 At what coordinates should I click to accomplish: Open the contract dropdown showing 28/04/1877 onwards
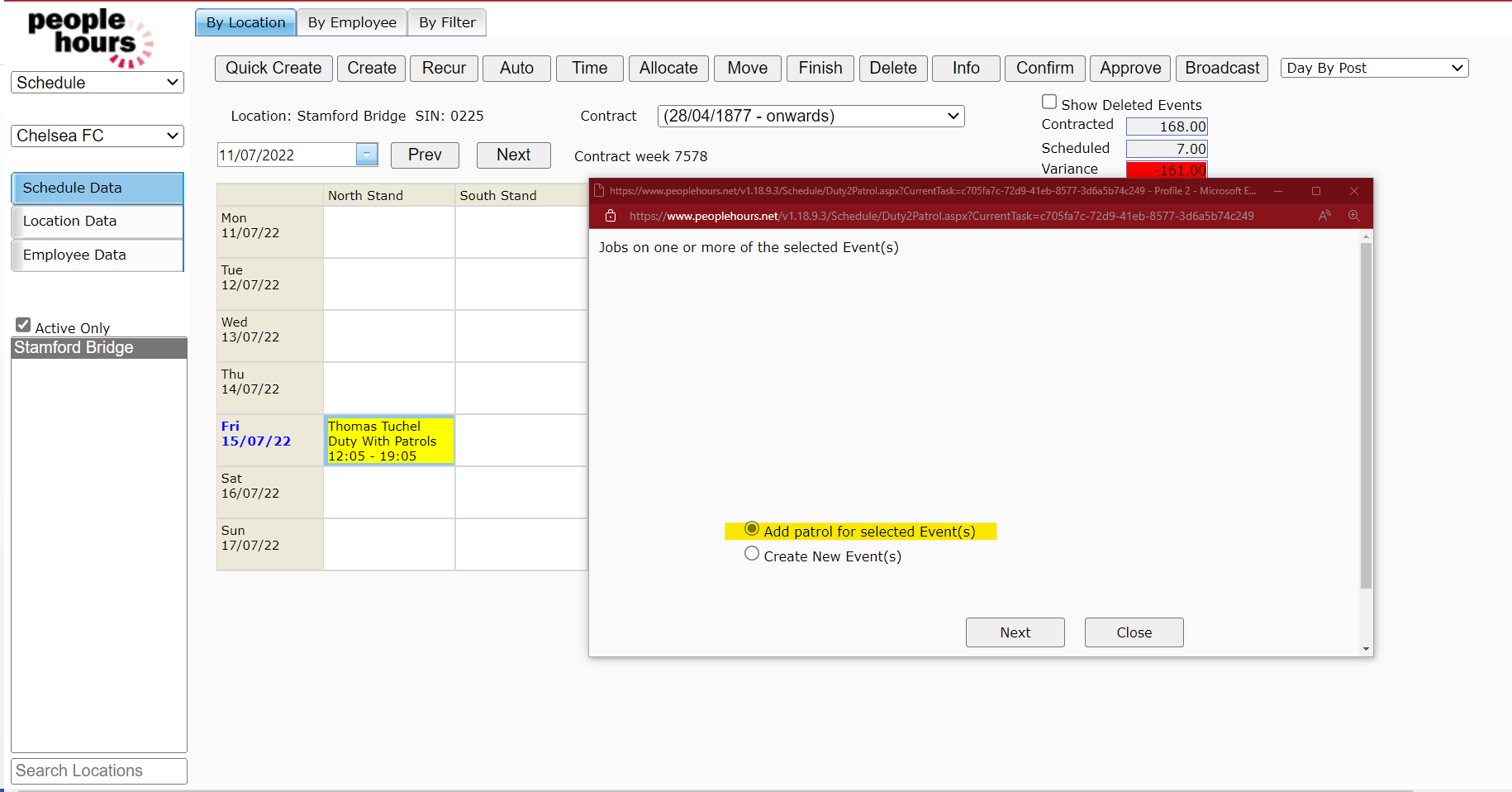point(810,116)
